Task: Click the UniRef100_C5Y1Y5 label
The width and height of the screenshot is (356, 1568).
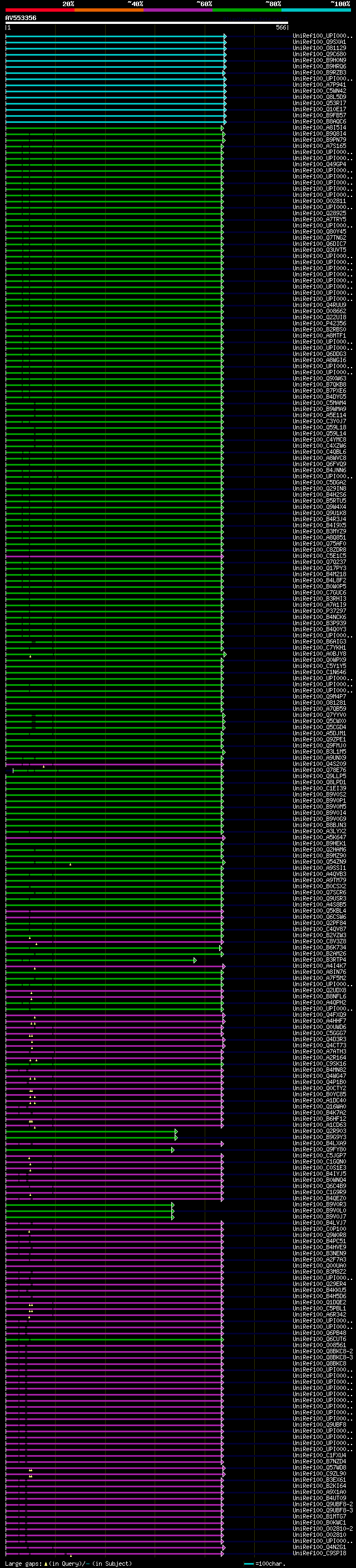Action: (x=319, y=666)
